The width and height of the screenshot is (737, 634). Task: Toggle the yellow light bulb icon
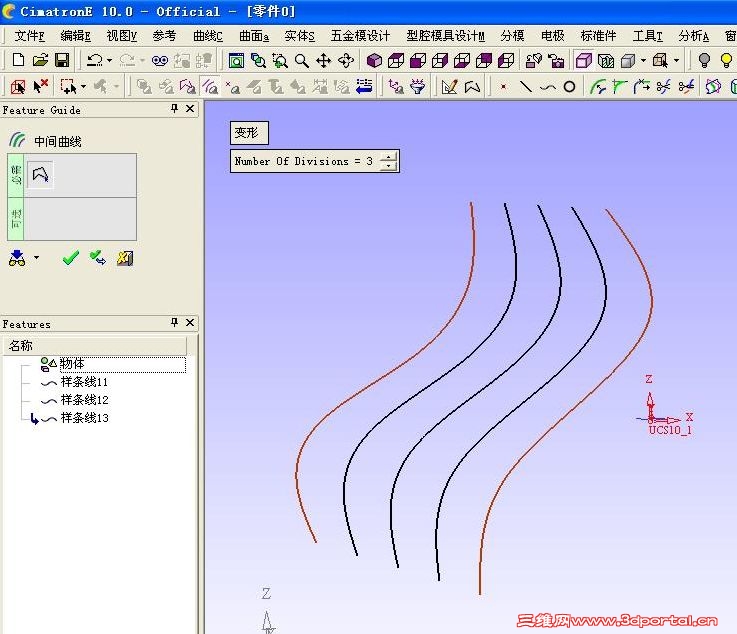(x=726, y=61)
